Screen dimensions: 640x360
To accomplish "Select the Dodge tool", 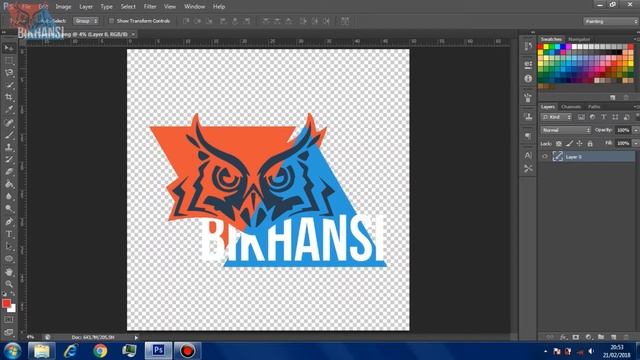I will [x=9, y=209].
